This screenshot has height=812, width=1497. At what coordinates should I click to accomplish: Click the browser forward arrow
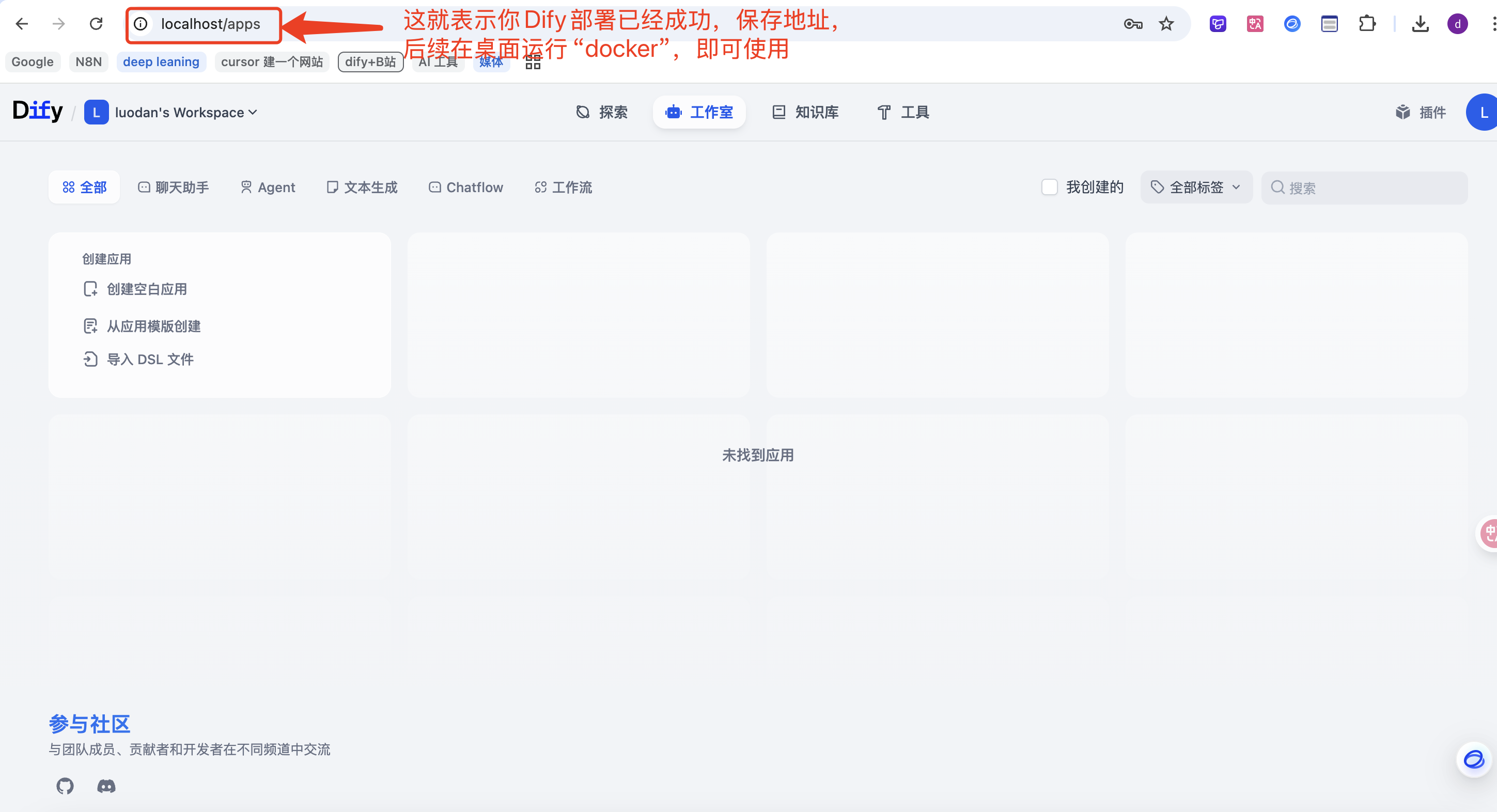point(59,24)
